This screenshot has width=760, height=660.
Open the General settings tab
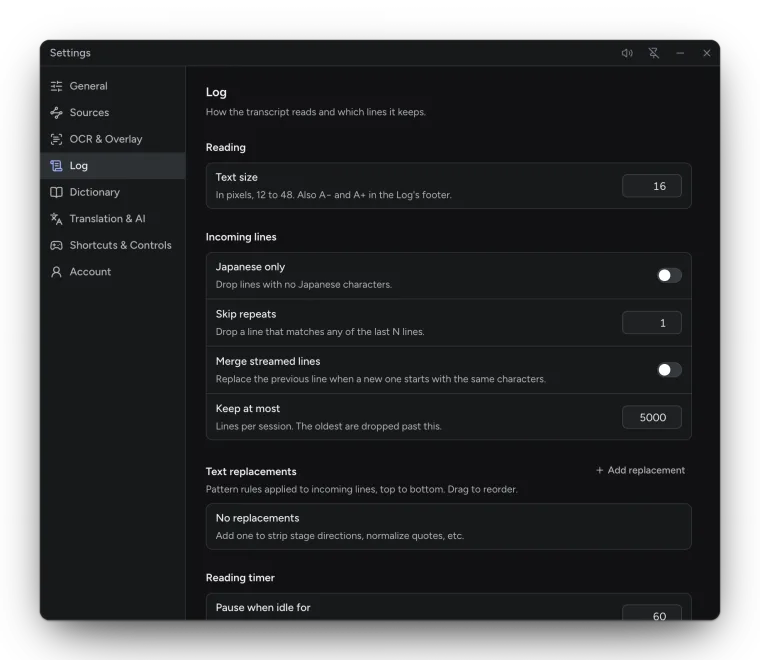pyautogui.click(x=112, y=86)
